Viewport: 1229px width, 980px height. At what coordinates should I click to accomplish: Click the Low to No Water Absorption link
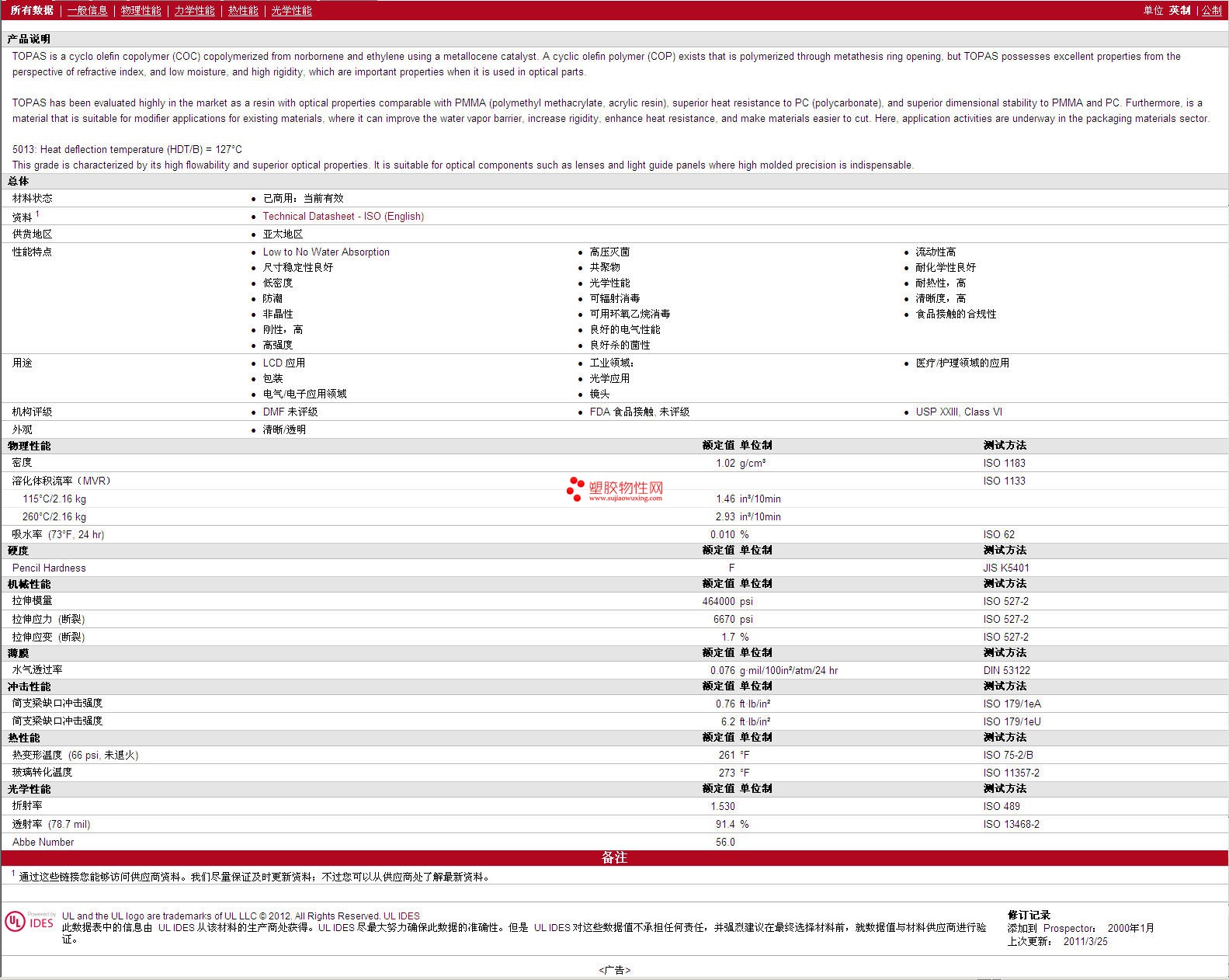point(326,252)
